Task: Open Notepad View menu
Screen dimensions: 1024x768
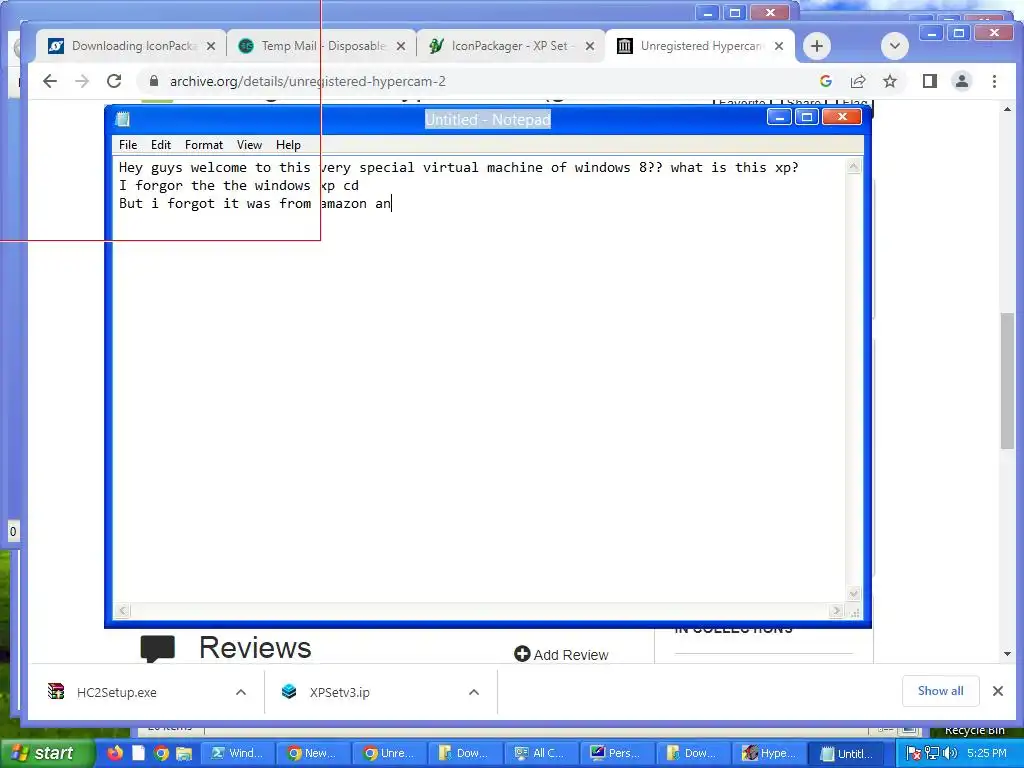Action: [249, 145]
